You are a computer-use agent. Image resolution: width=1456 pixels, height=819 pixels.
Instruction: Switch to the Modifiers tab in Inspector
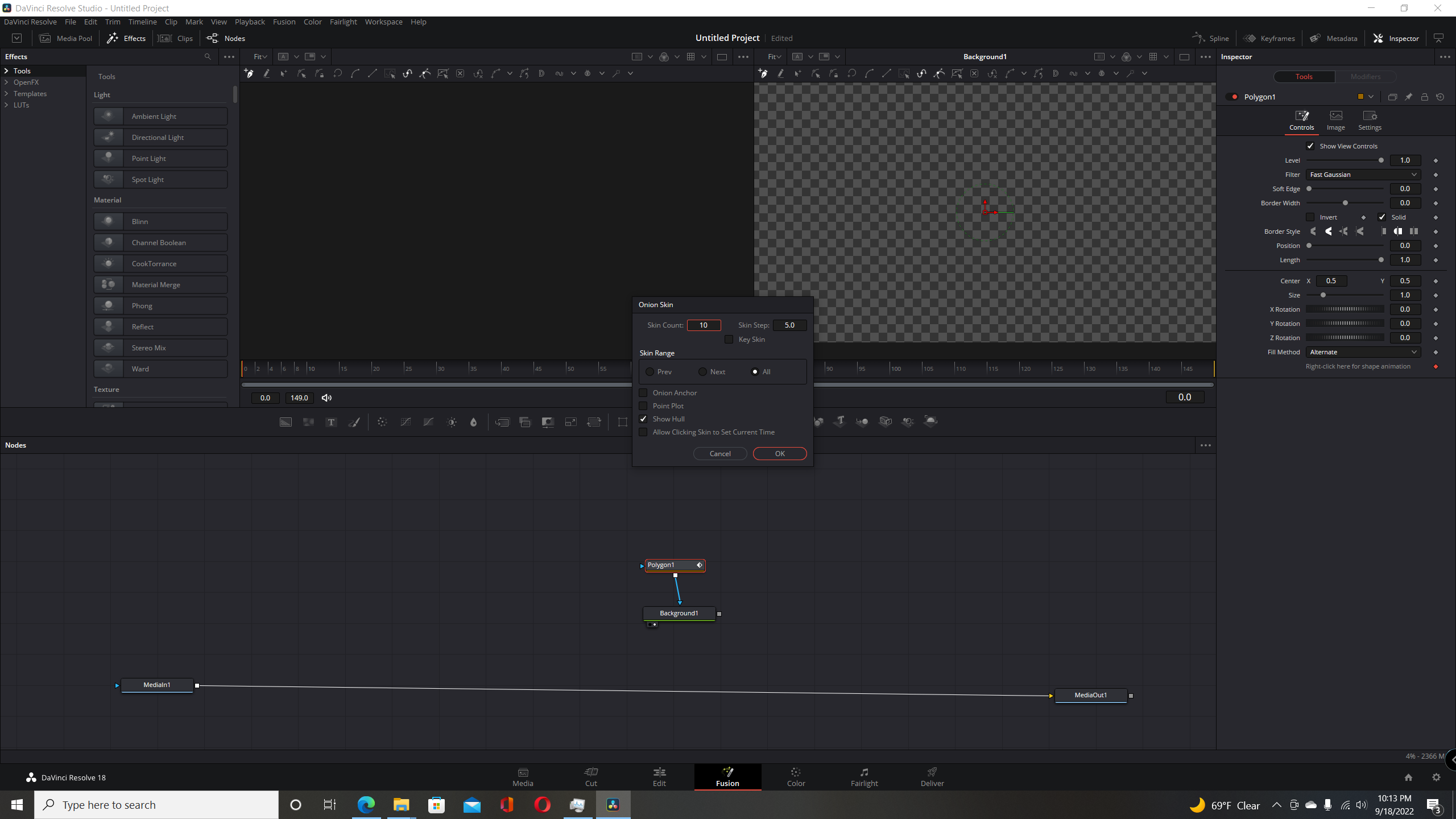pos(1366,77)
